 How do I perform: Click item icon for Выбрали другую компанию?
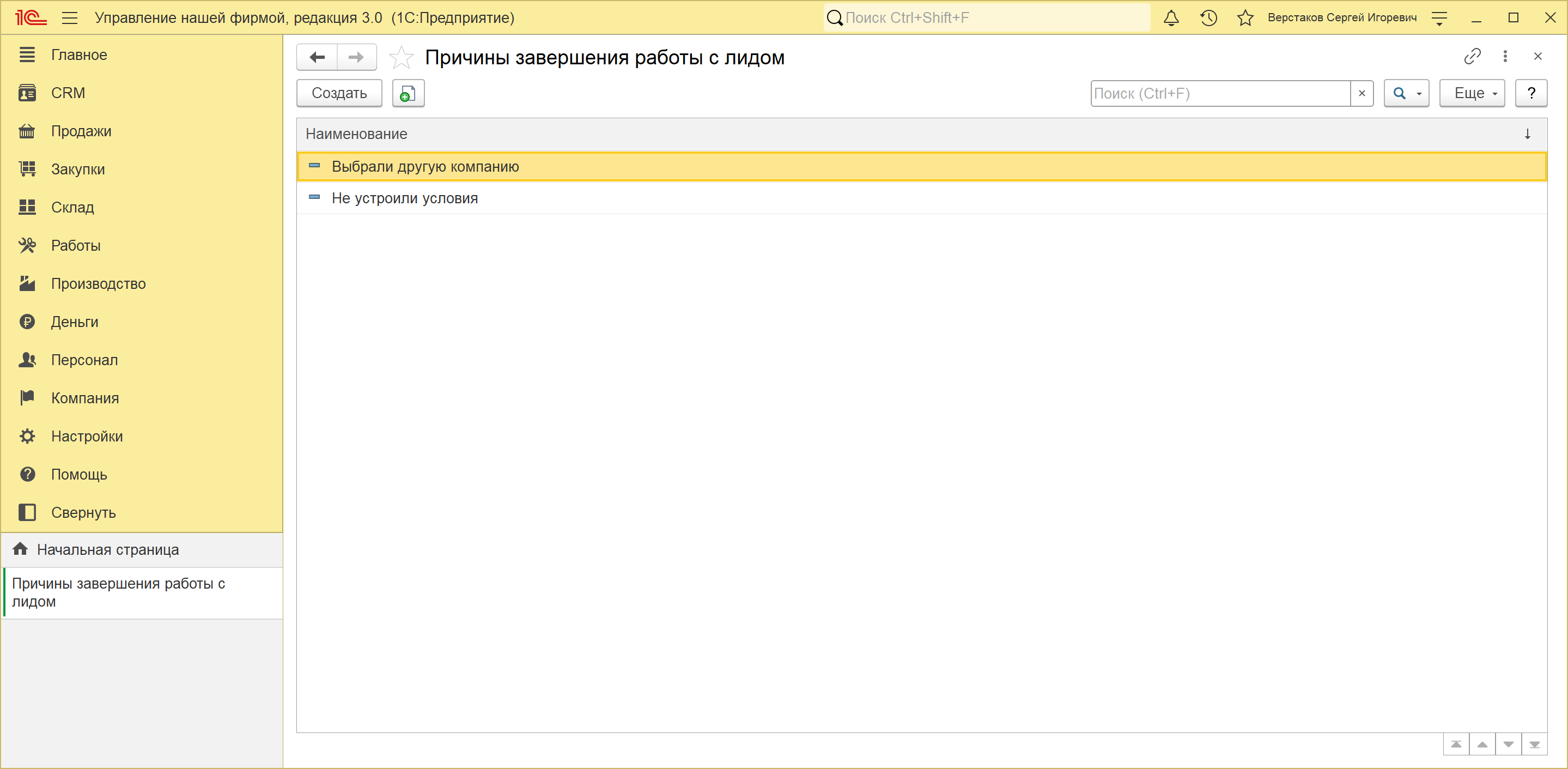pyautogui.click(x=314, y=166)
